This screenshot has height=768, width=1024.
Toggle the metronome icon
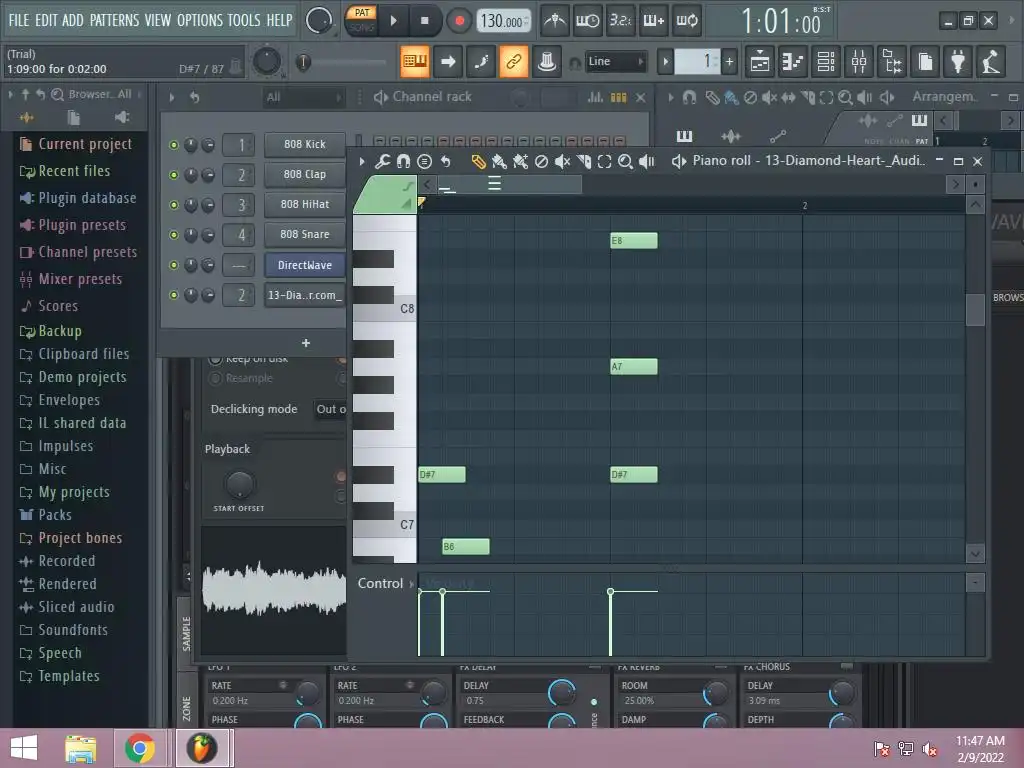pos(554,21)
